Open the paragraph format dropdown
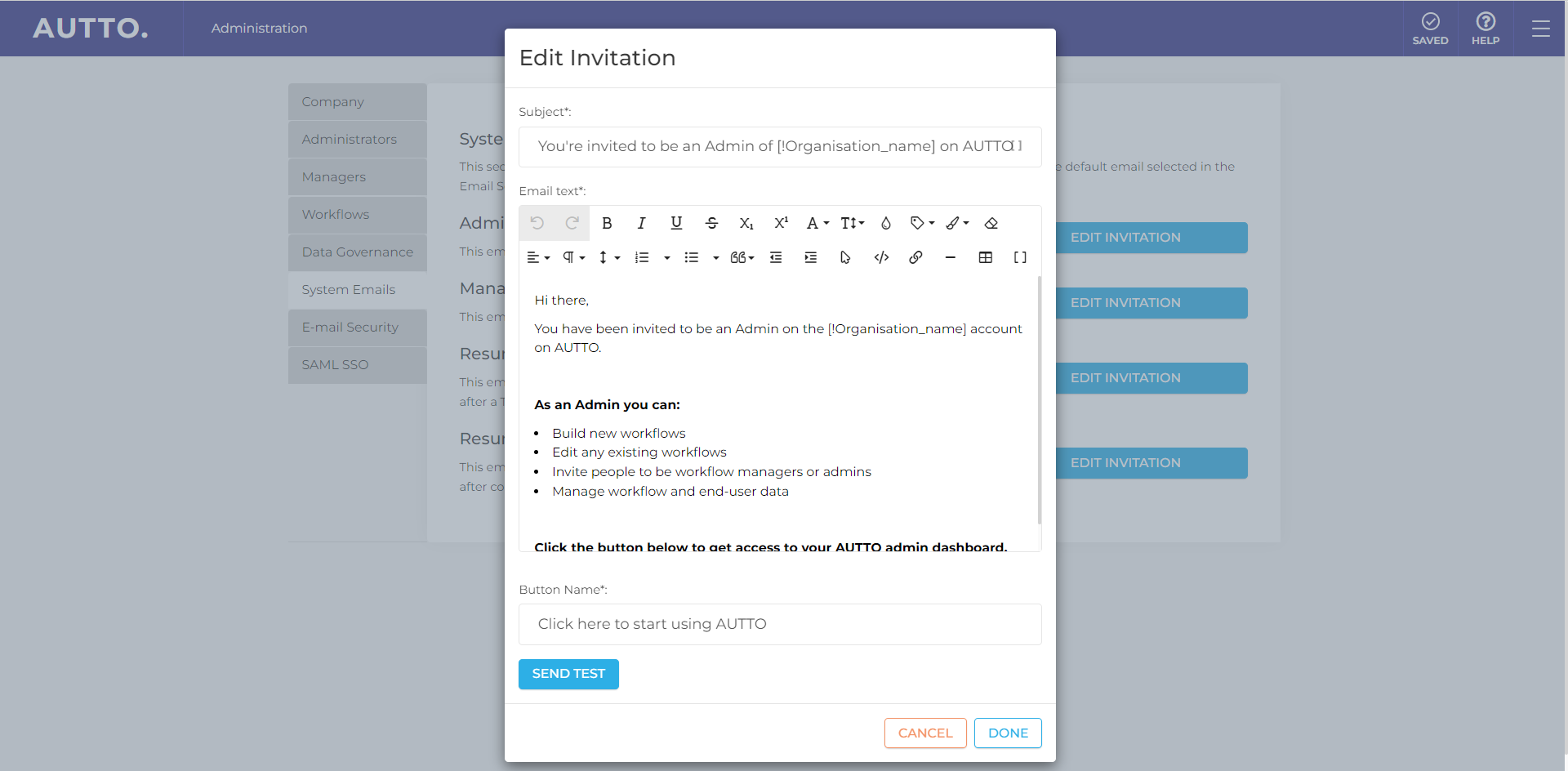 click(573, 257)
